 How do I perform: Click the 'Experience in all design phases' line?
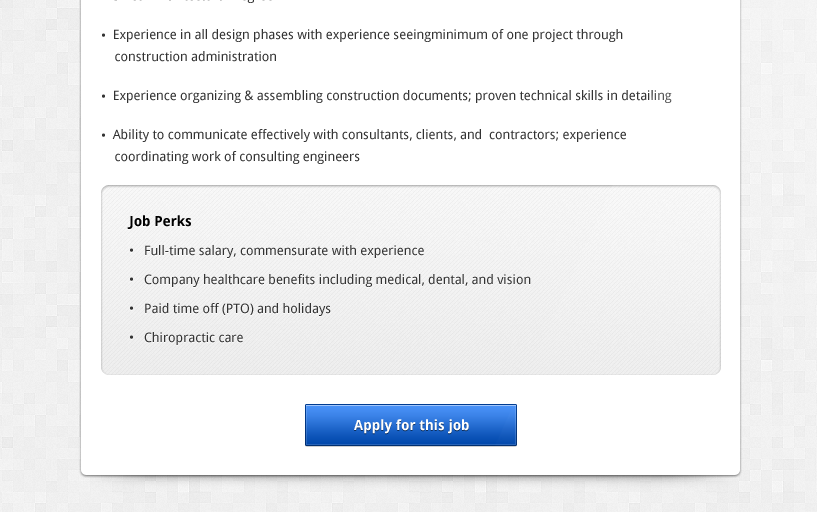[x=367, y=35]
